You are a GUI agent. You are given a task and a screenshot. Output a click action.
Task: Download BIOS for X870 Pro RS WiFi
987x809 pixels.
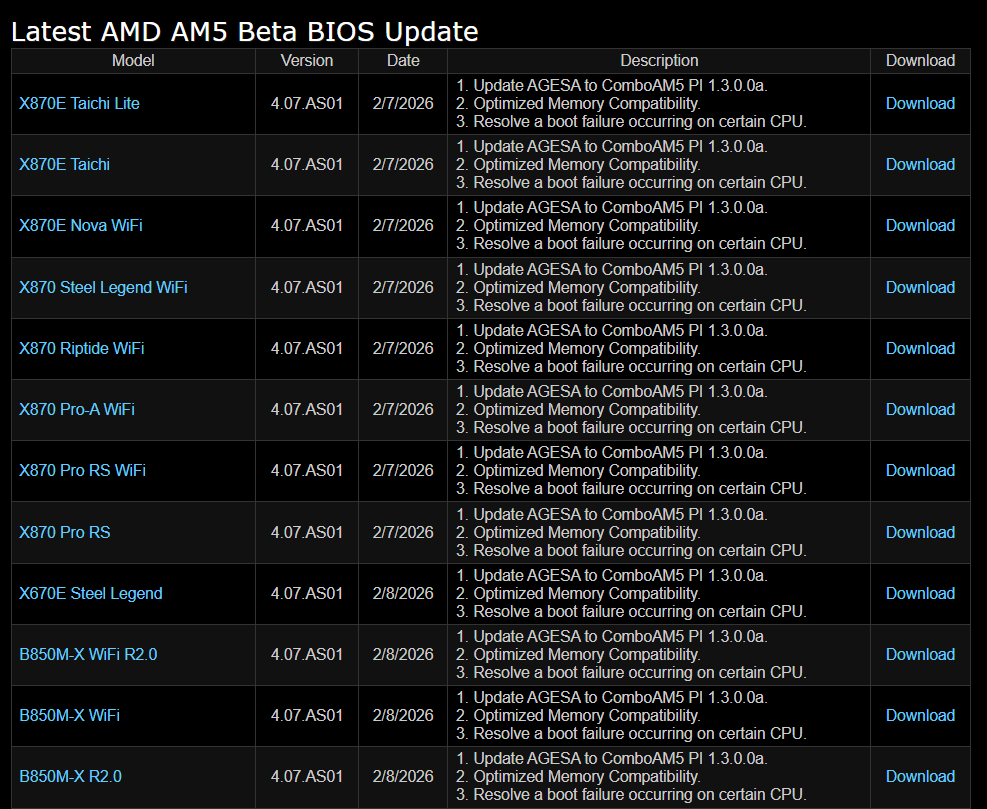pos(920,470)
